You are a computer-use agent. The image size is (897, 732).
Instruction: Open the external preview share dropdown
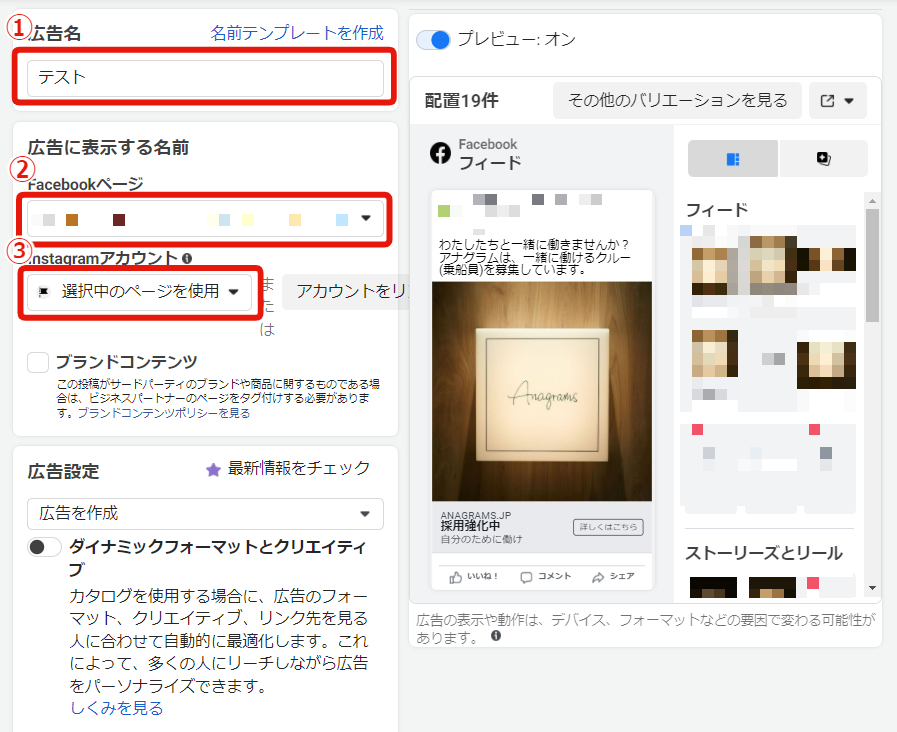(837, 101)
